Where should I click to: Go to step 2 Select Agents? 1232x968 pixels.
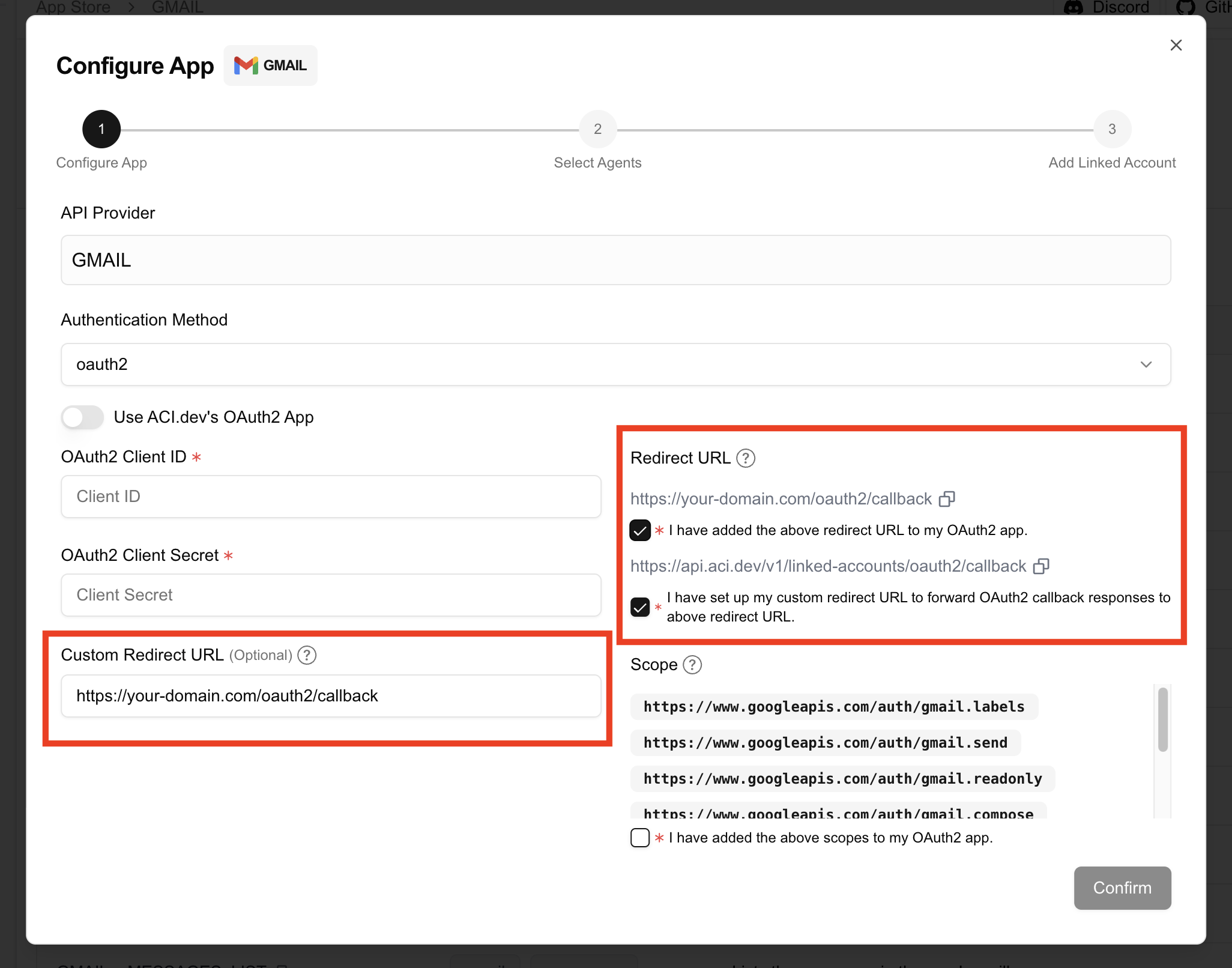tap(597, 129)
